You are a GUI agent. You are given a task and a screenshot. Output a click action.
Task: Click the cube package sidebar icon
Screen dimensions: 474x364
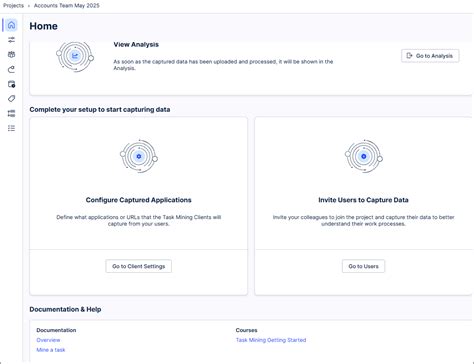point(11,55)
